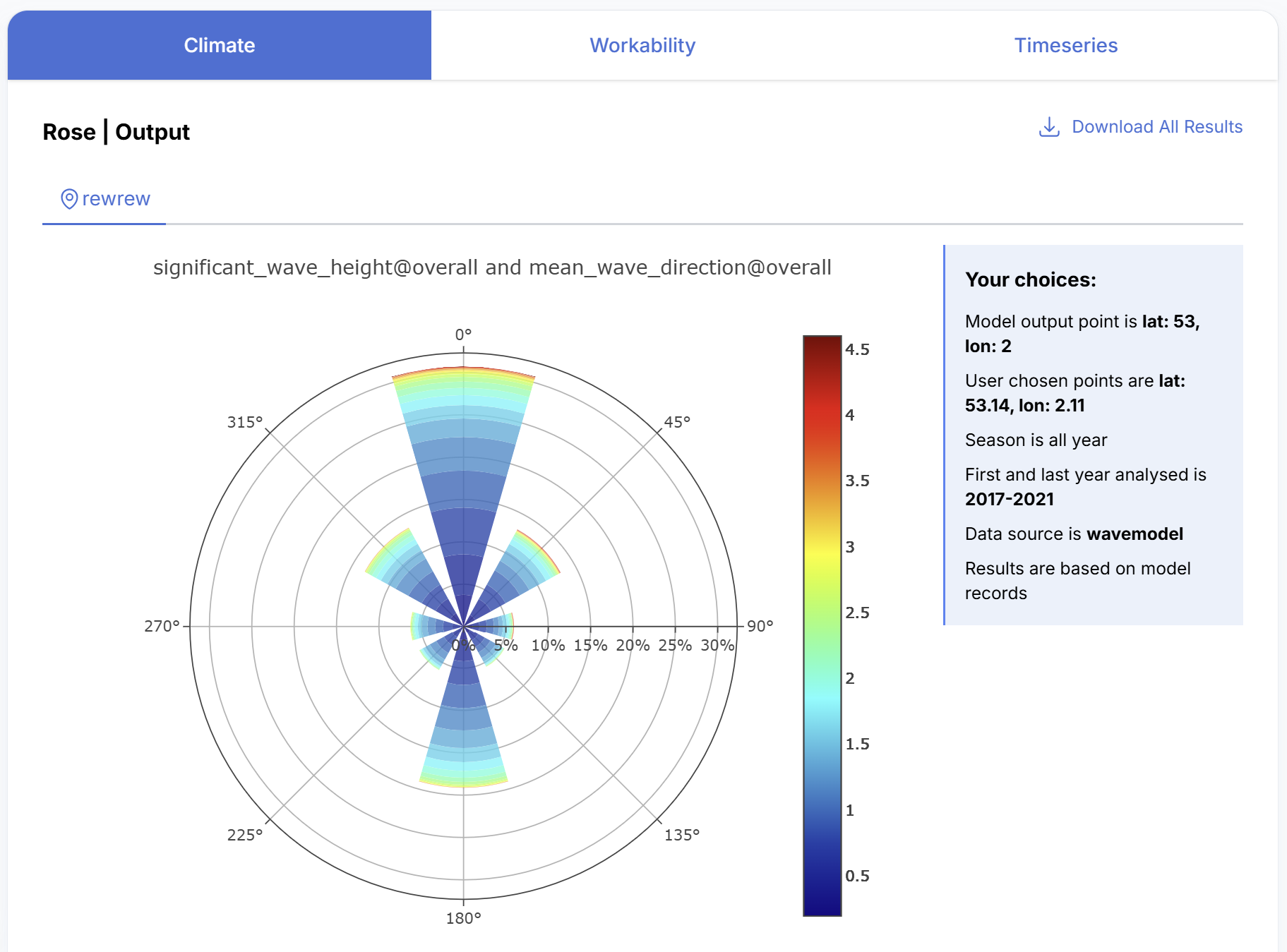1287x952 pixels.
Task: Click the download arrow icon
Action: (1049, 127)
